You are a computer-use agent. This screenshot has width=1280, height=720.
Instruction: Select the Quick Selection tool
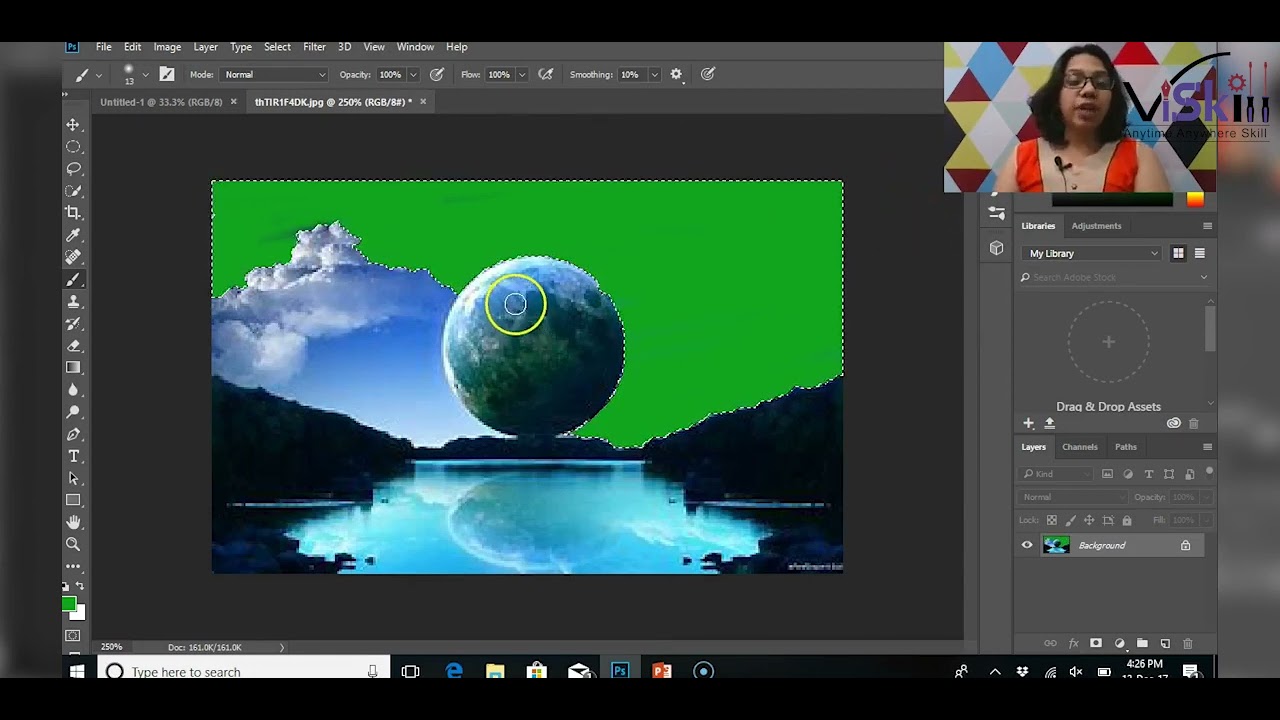73,191
